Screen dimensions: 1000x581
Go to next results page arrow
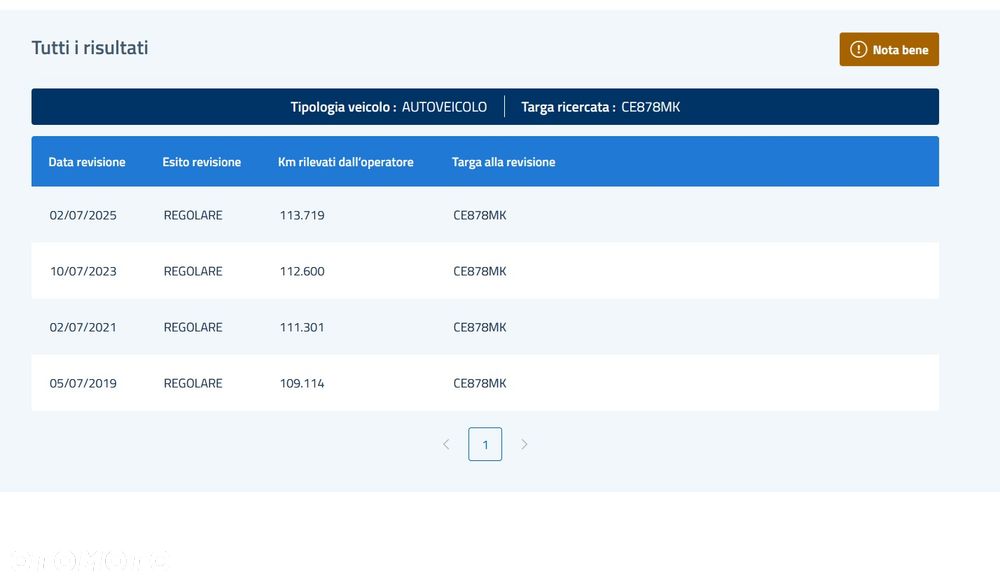click(x=524, y=444)
